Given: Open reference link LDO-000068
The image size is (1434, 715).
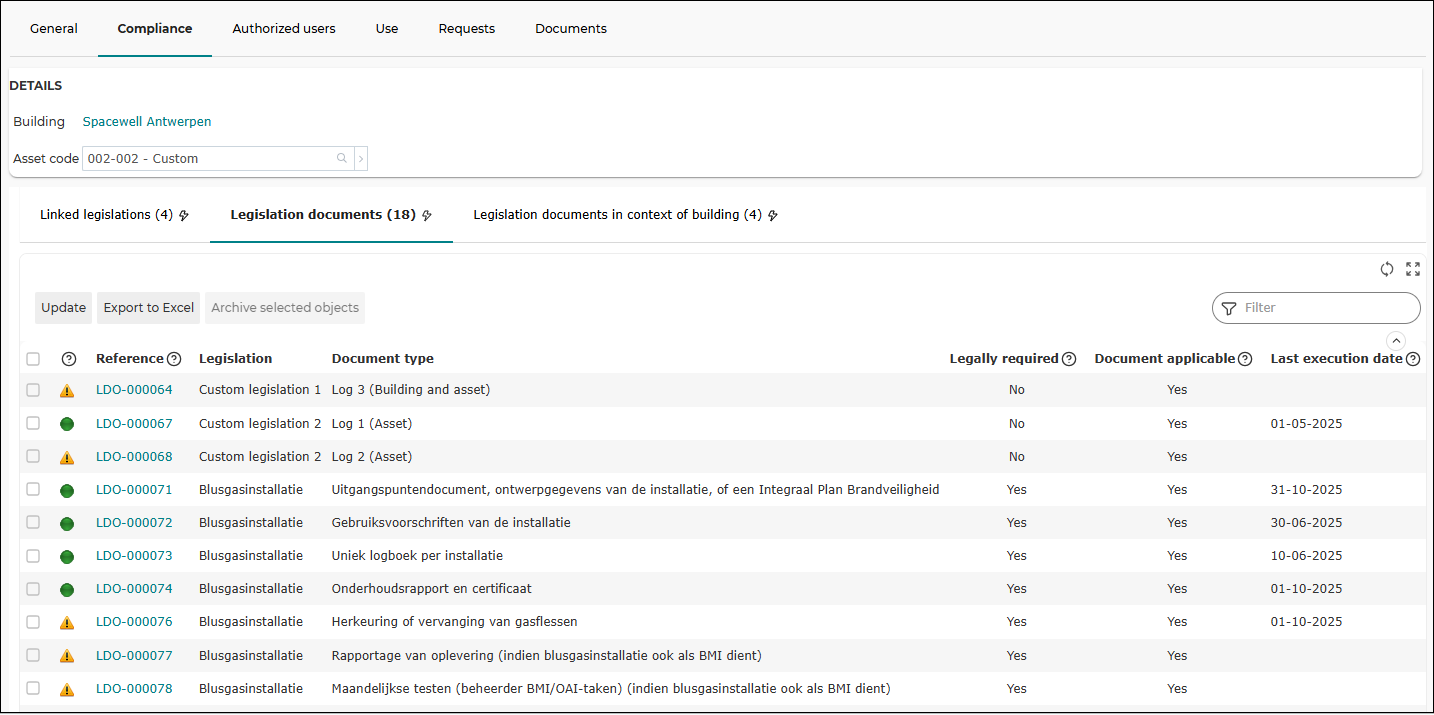Looking at the screenshot, I should [134, 457].
